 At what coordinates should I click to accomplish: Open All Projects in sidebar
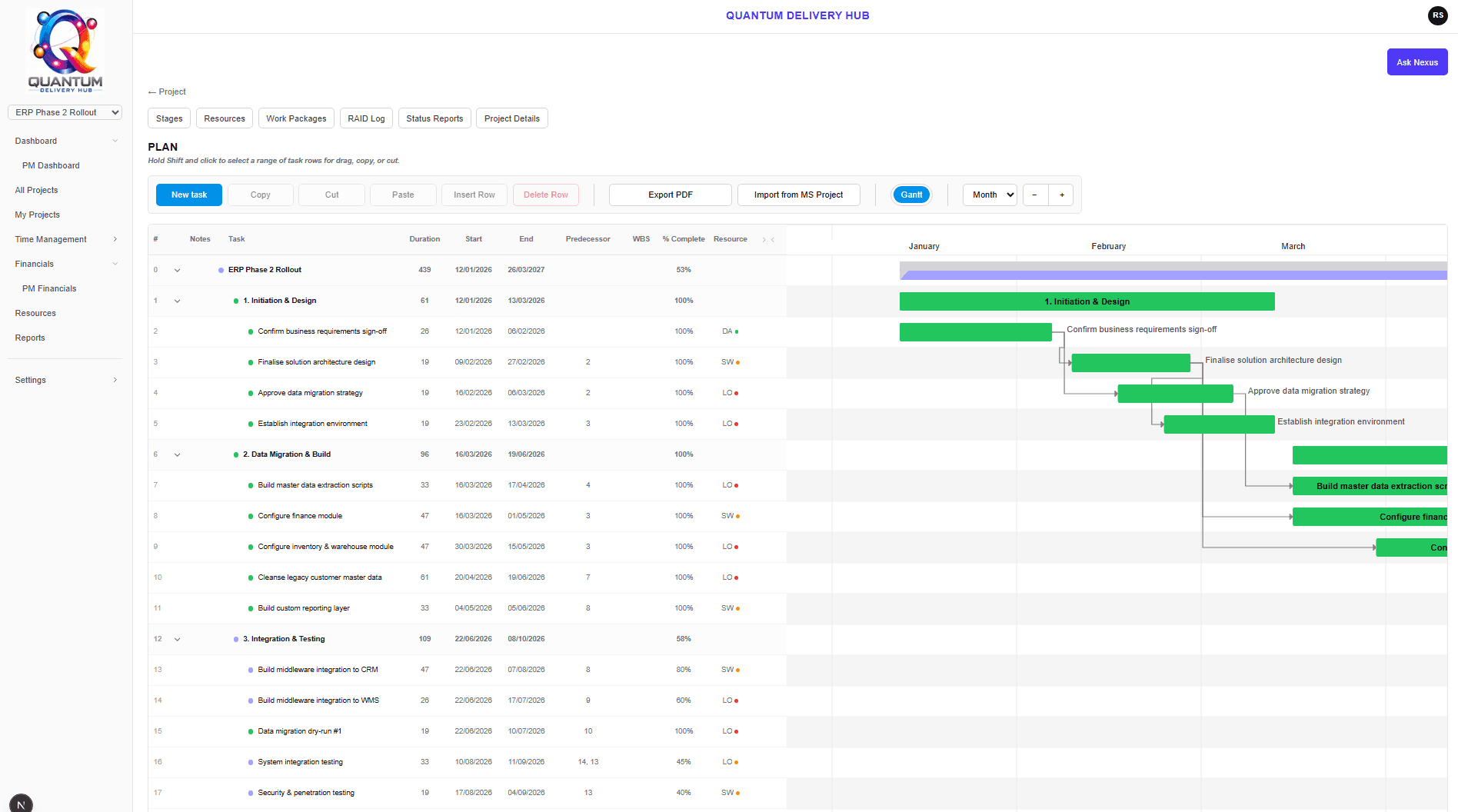(36, 190)
